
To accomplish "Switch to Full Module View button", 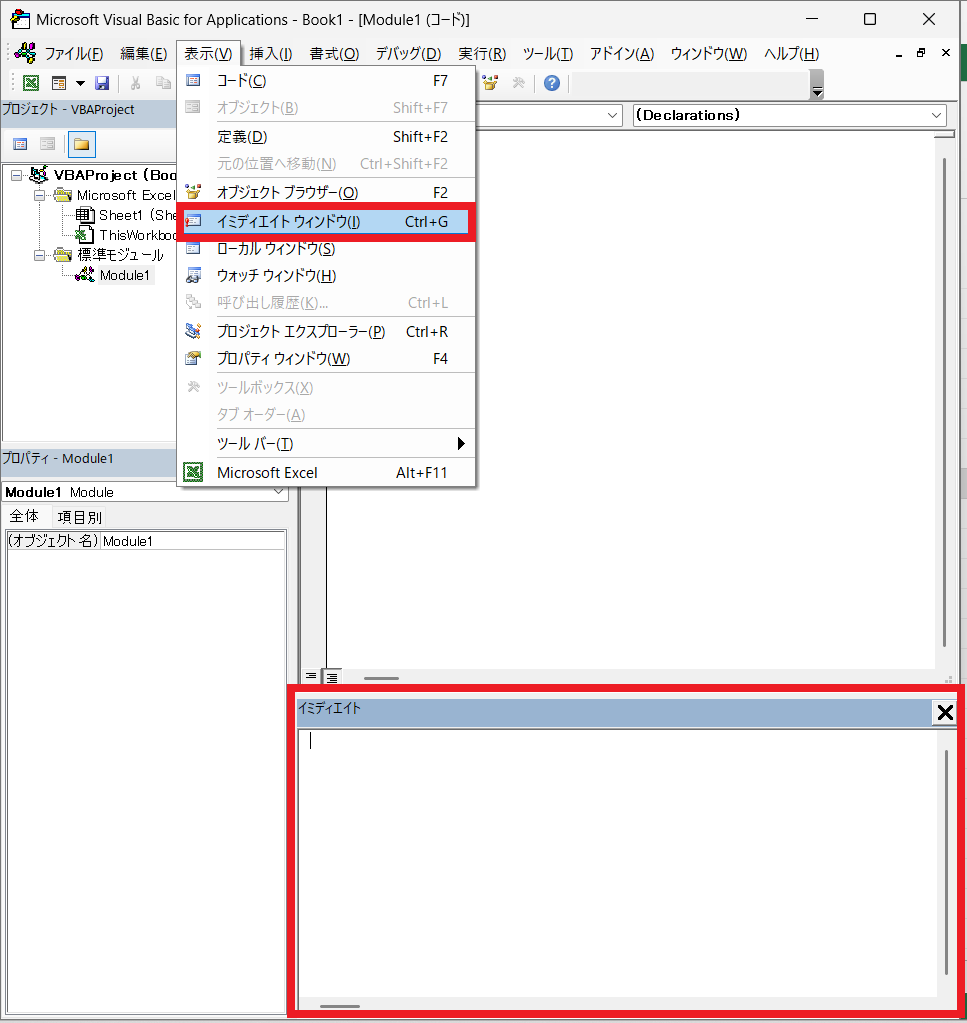I will pyautogui.click(x=332, y=677).
